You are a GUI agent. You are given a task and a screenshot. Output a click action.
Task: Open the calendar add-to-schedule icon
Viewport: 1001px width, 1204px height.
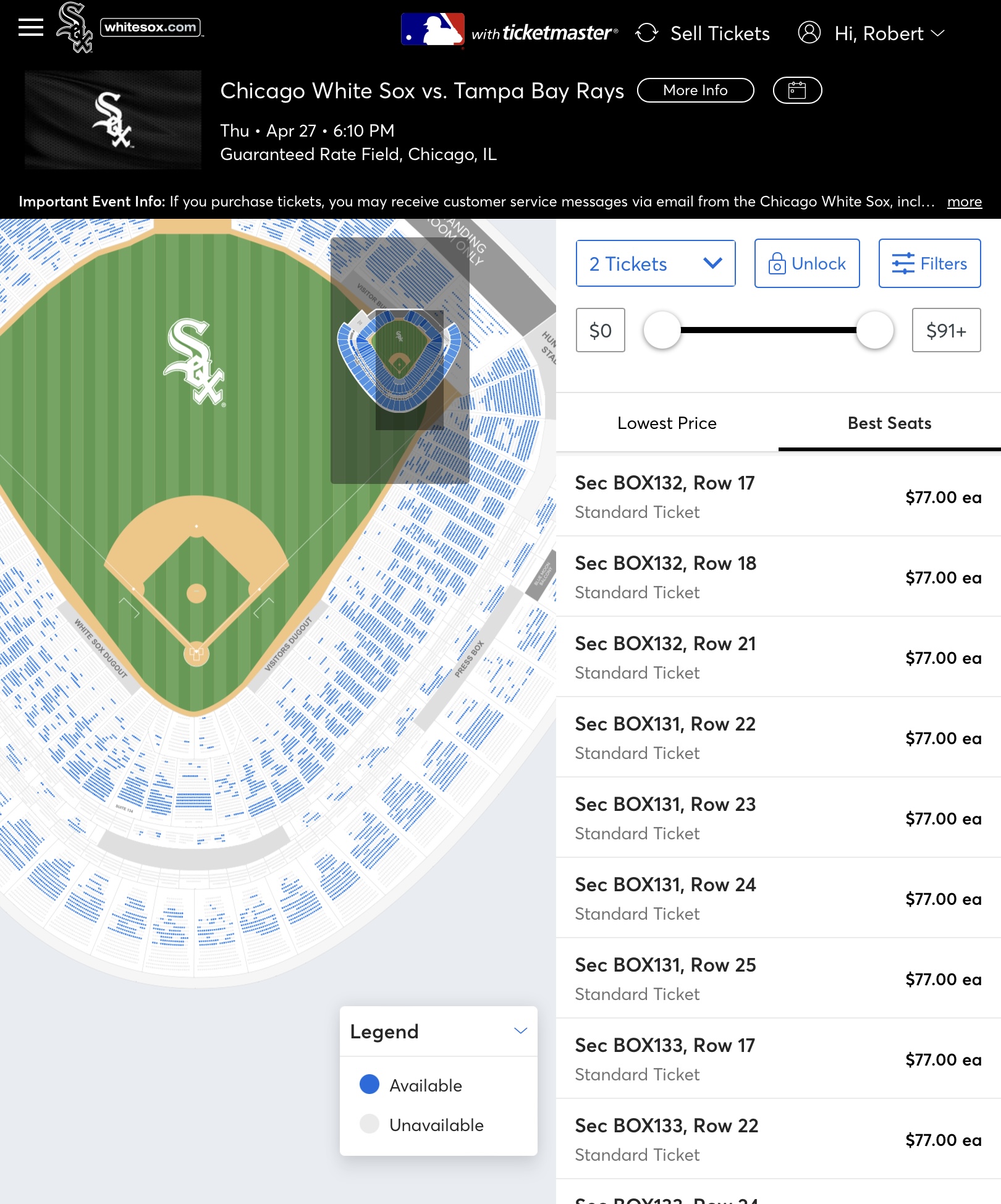click(797, 90)
